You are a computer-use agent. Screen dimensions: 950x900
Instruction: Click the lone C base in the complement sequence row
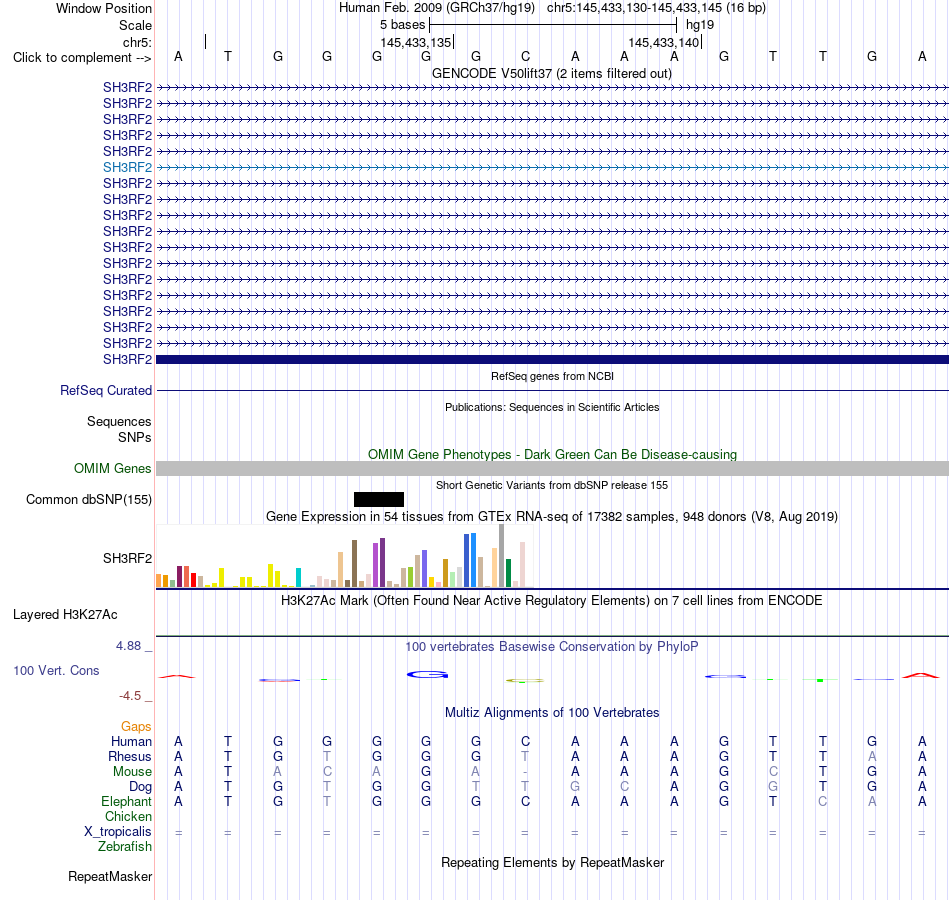point(525,56)
